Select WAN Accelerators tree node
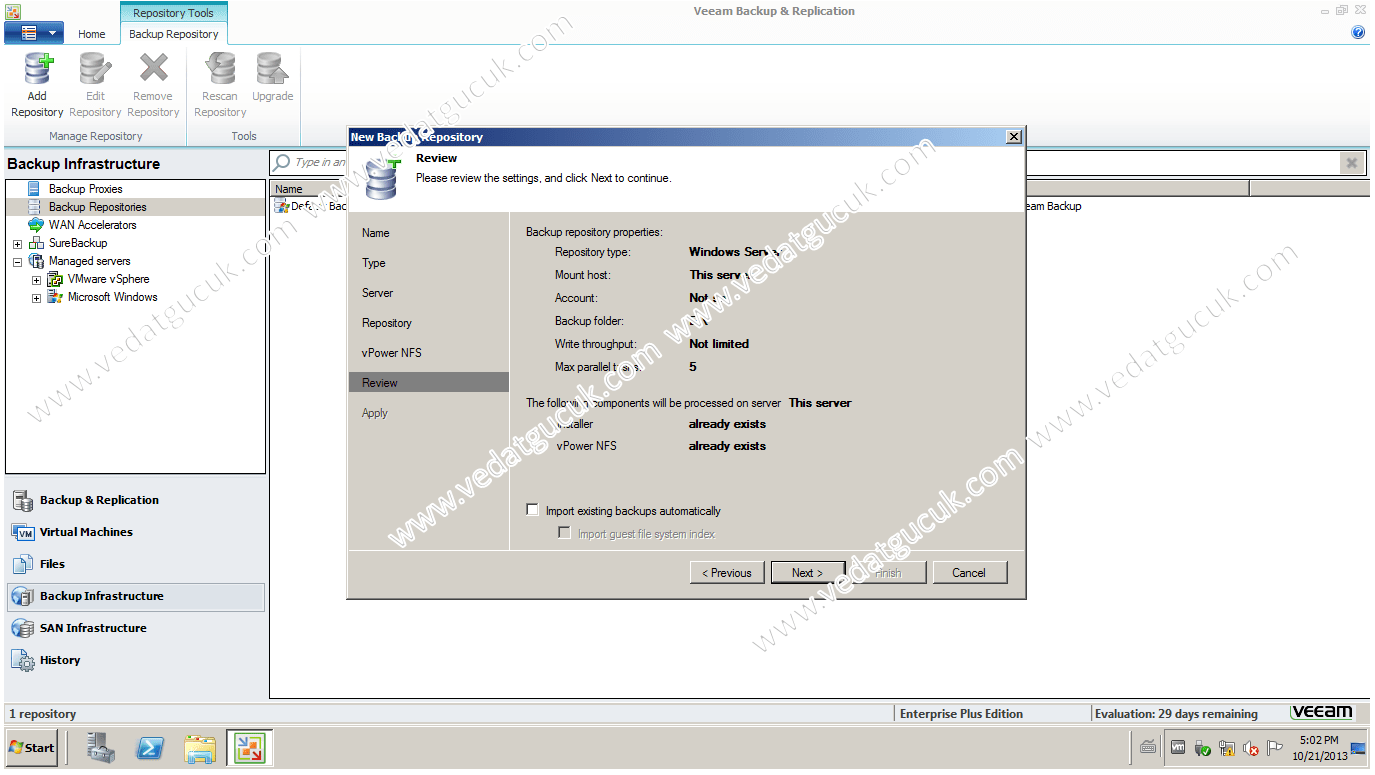1375x775 pixels. click(93, 225)
